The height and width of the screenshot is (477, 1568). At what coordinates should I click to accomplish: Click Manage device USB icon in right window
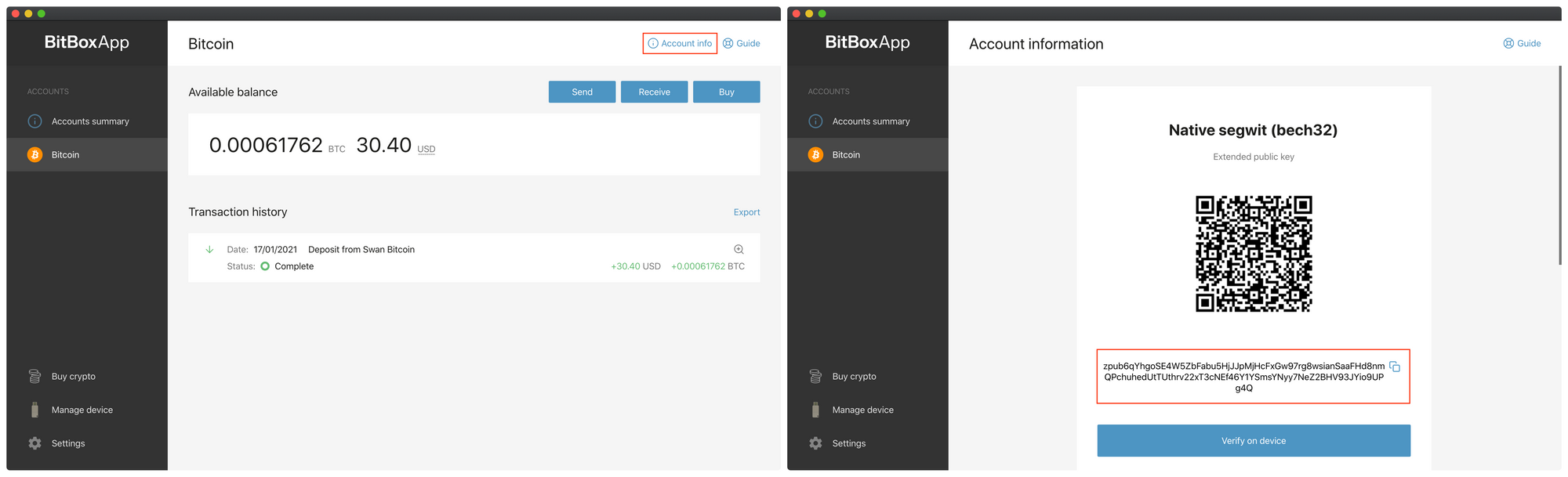pos(815,410)
